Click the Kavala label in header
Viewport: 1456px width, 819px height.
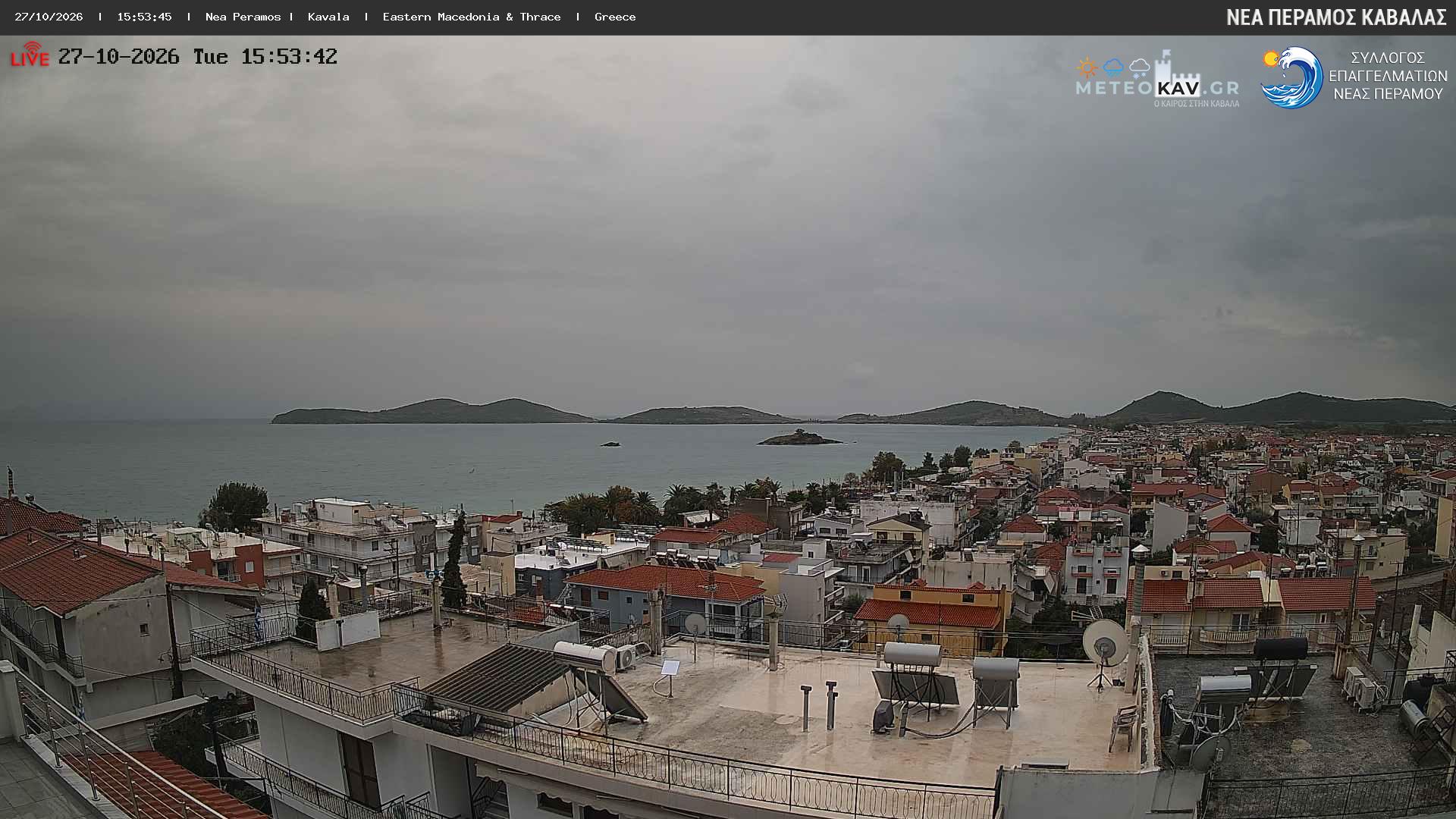pos(328,17)
